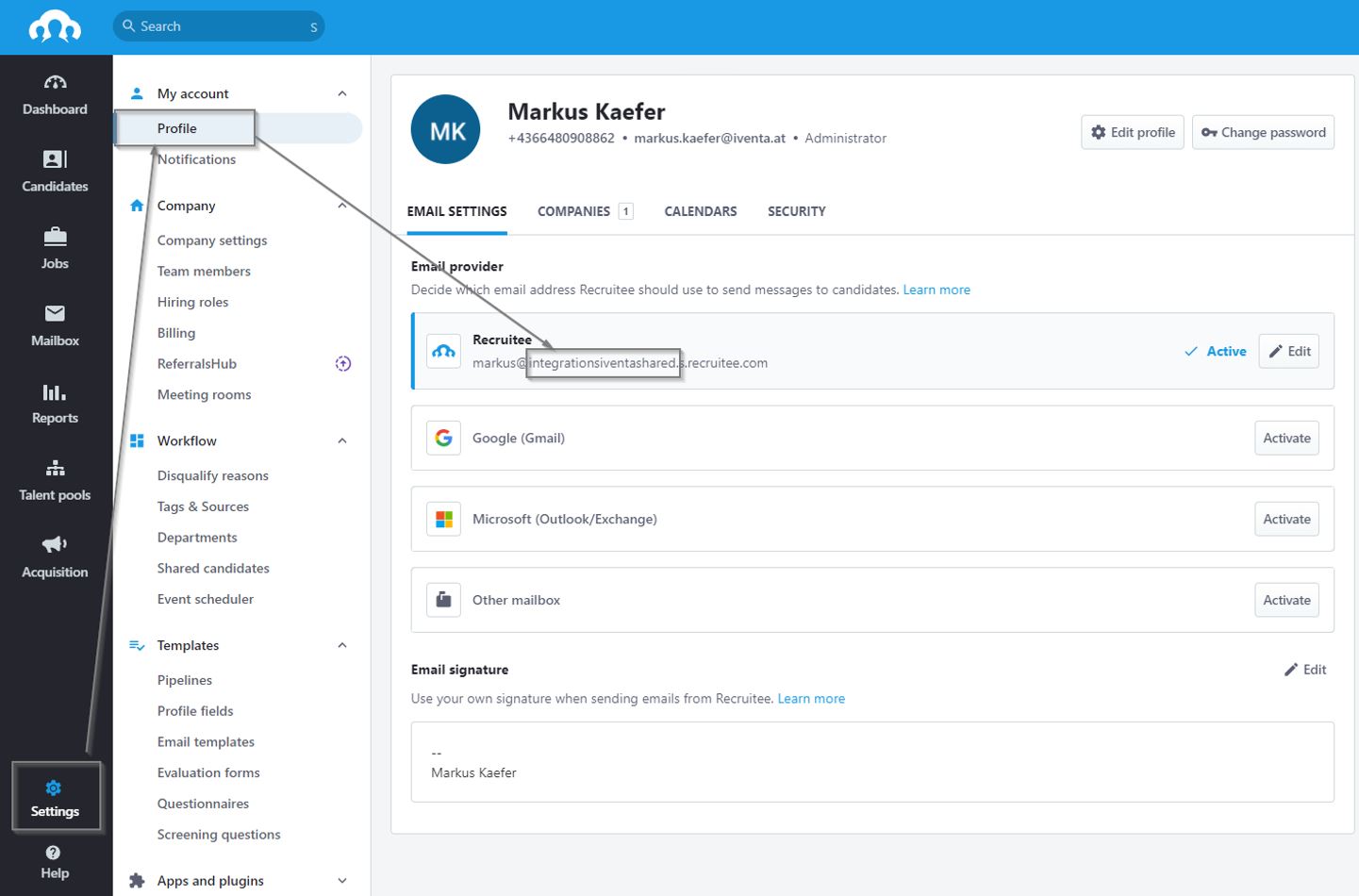Image resolution: width=1359 pixels, height=896 pixels.
Task: Open Team members settings
Action: 204,271
